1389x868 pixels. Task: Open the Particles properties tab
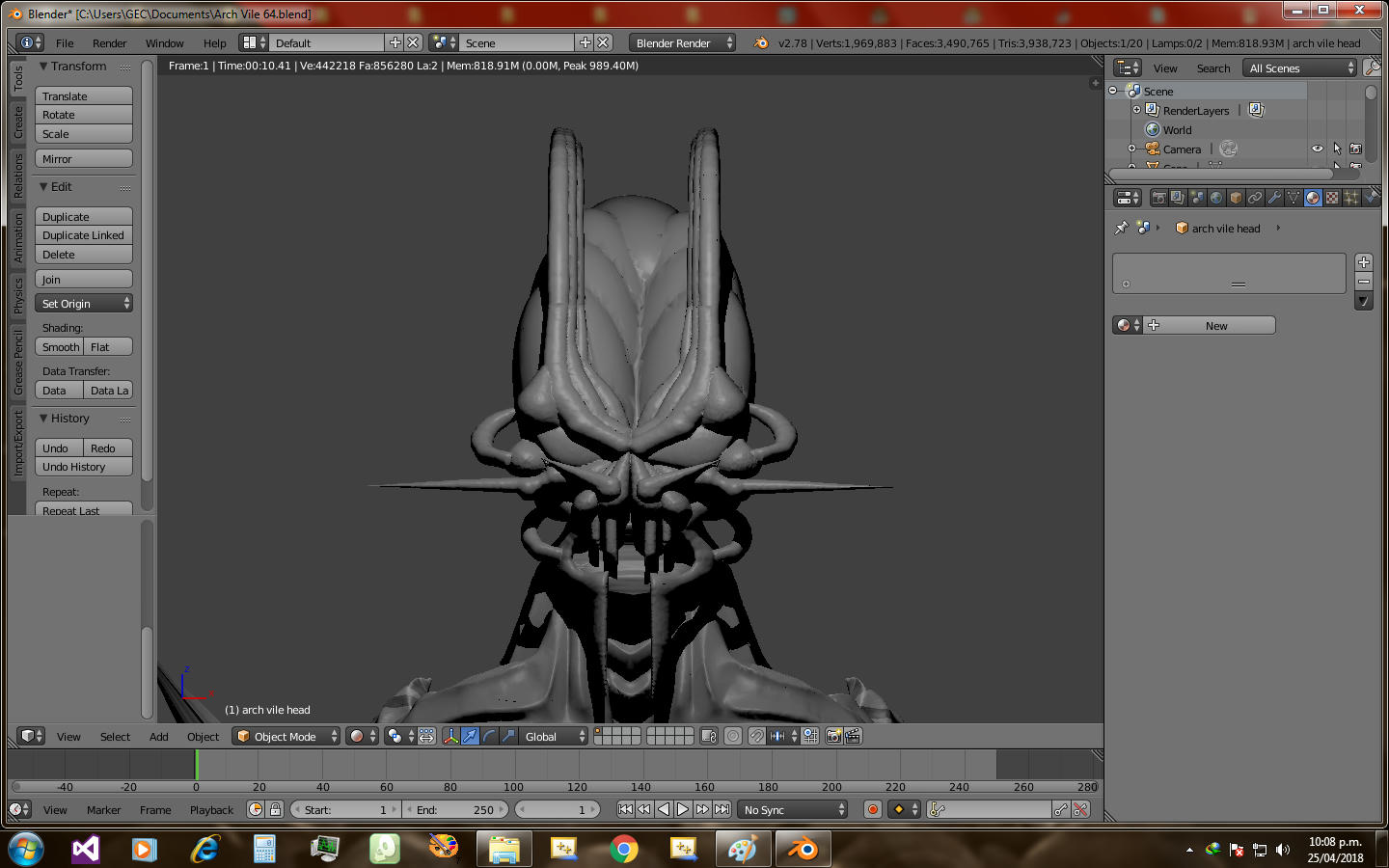[1351, 198]
